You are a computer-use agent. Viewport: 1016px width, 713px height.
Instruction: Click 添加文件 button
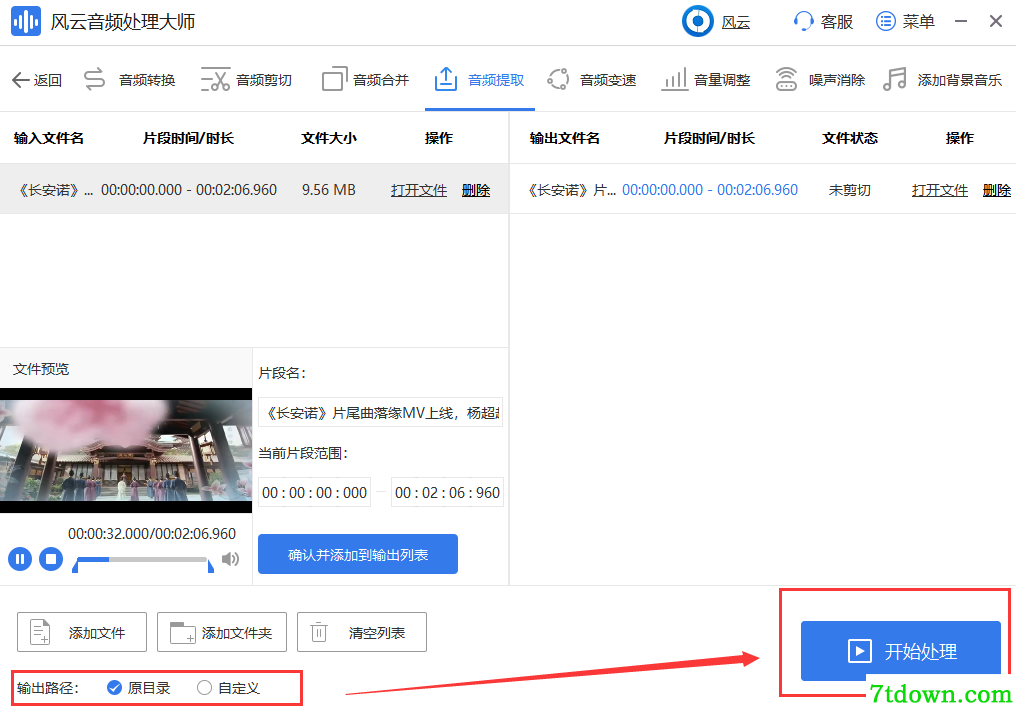pyautogui.click(x=82, y=632)
